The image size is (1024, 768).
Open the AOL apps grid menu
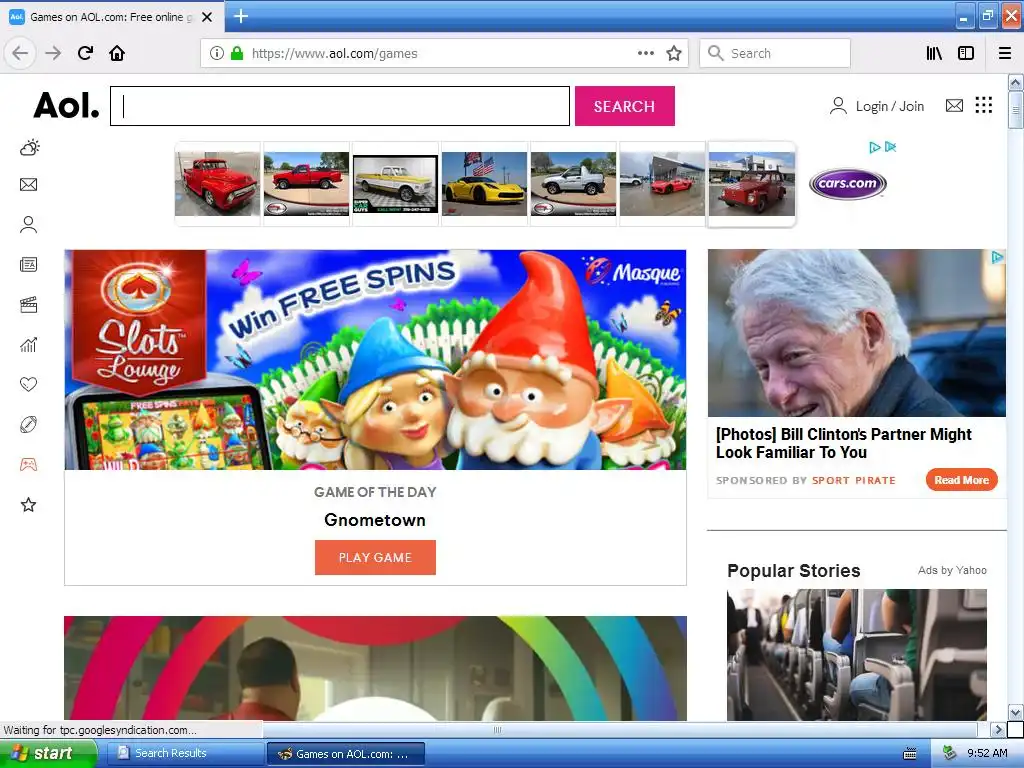coord(984,105)
